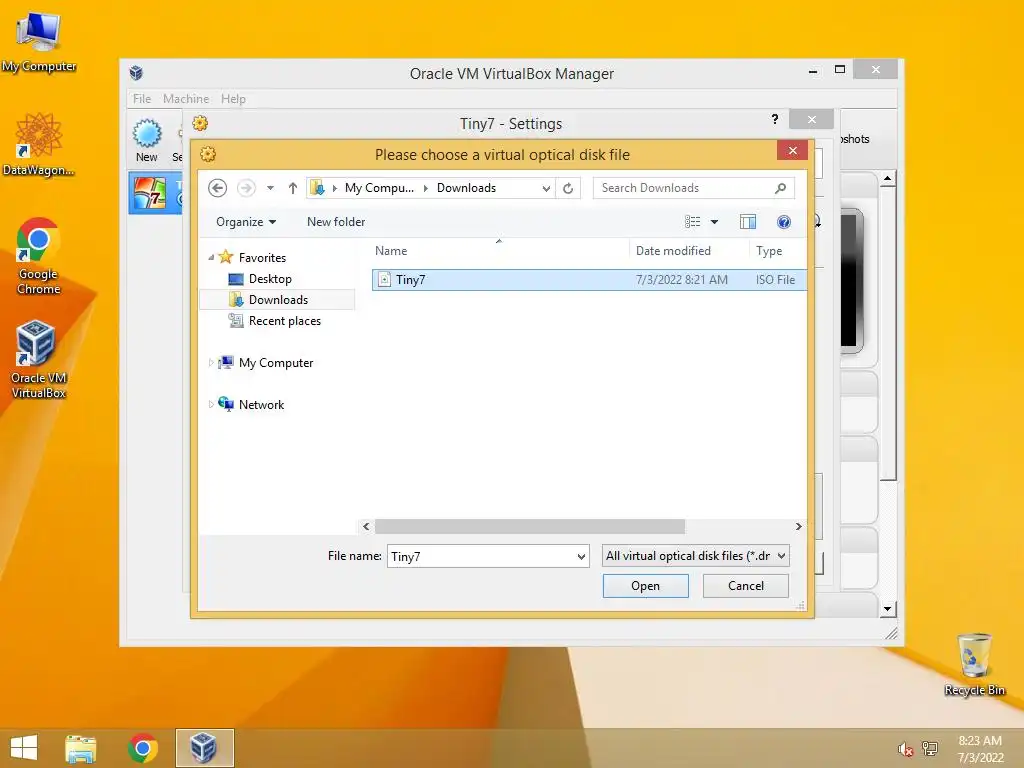Click the muted volume tray icon

point(905,749)
